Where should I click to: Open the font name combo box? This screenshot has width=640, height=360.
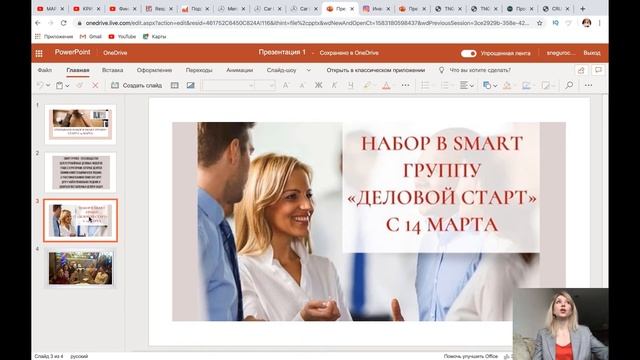[x=228, y=85]
